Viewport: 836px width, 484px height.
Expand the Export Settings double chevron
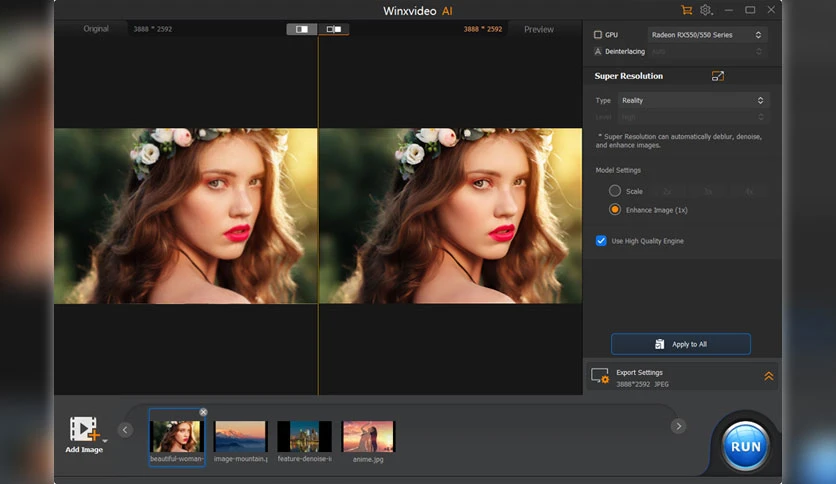click(x=768, y=376)
